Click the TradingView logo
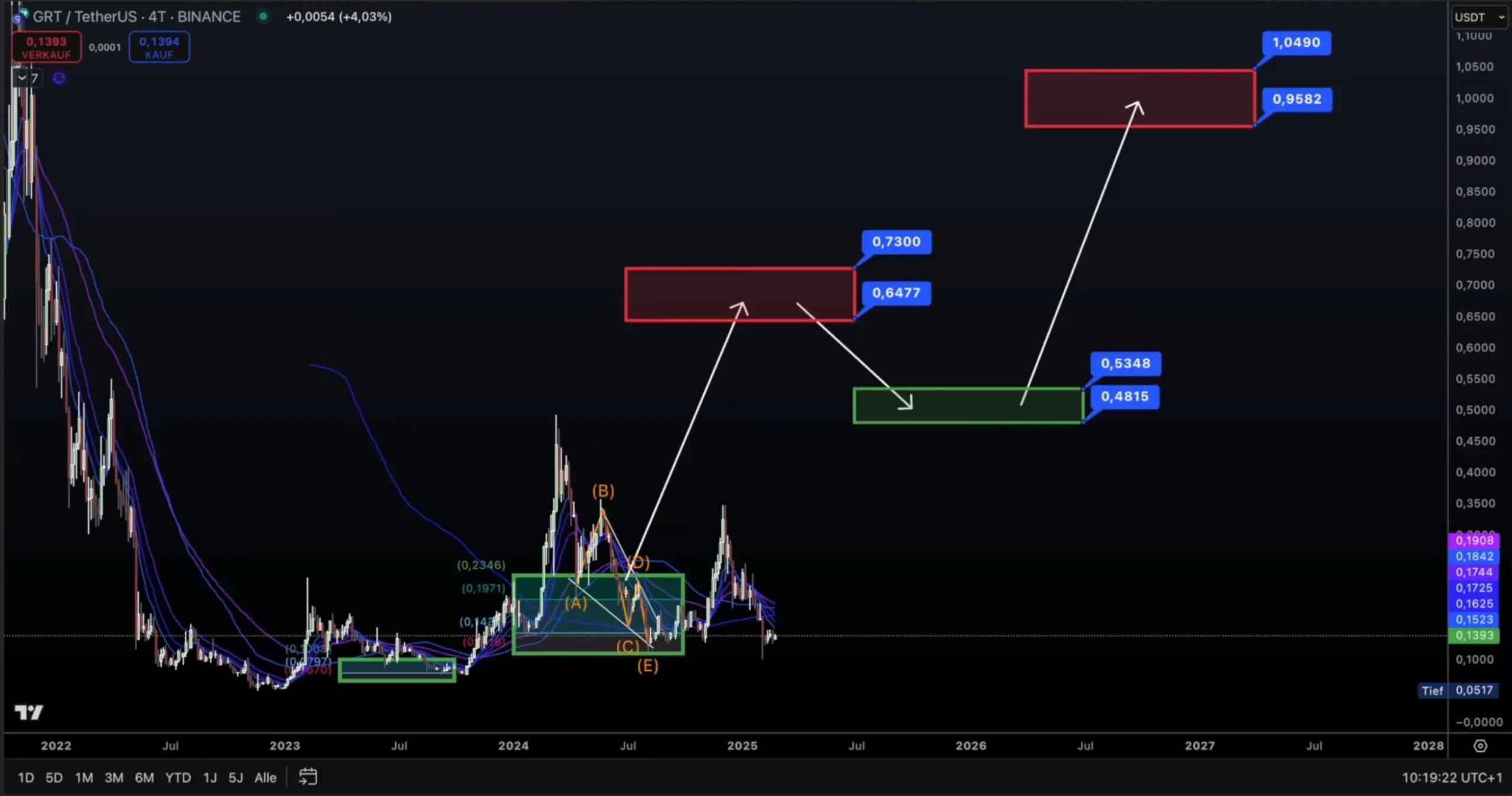The height and width of the screenshot is (796, 1512). [x=28, y=713]
